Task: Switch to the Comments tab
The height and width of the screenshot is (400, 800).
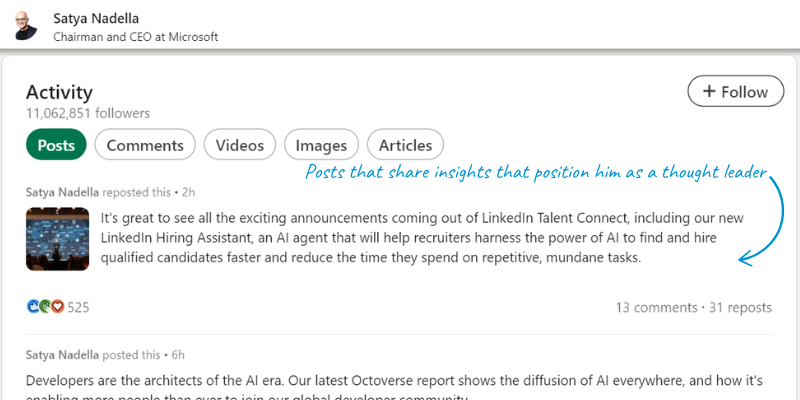Action: tap(145, 145)
